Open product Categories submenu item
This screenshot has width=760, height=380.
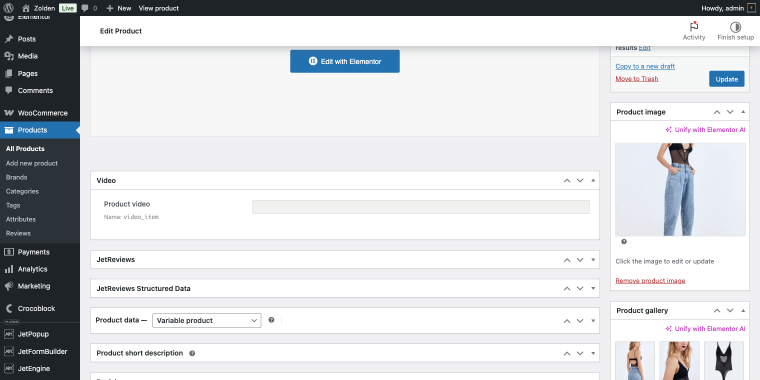click(x=22, y=191)
